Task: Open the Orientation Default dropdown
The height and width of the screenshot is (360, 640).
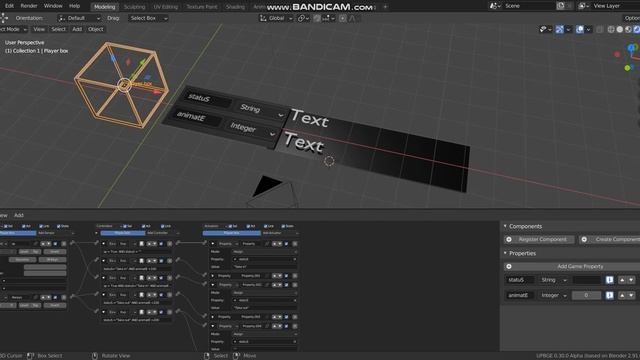Action: click(79, 18)
